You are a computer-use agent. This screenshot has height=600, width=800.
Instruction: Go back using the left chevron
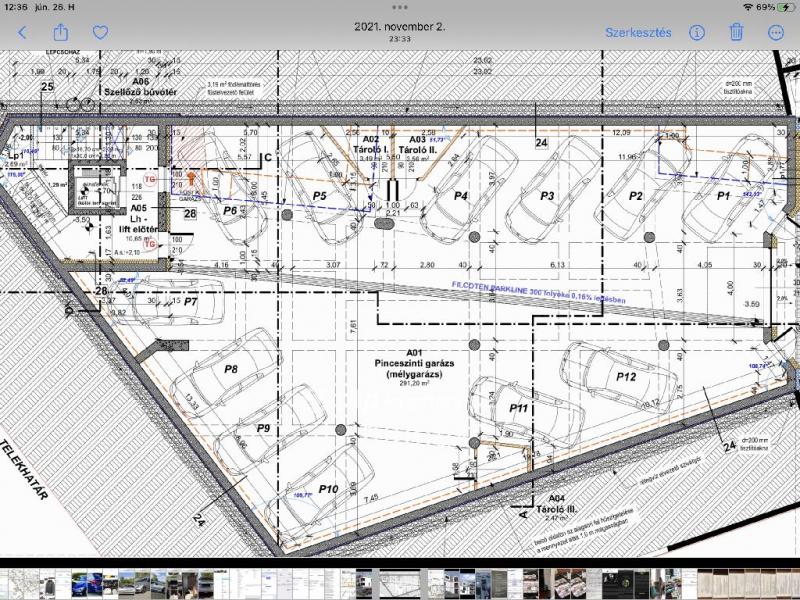tap(22, 33)
